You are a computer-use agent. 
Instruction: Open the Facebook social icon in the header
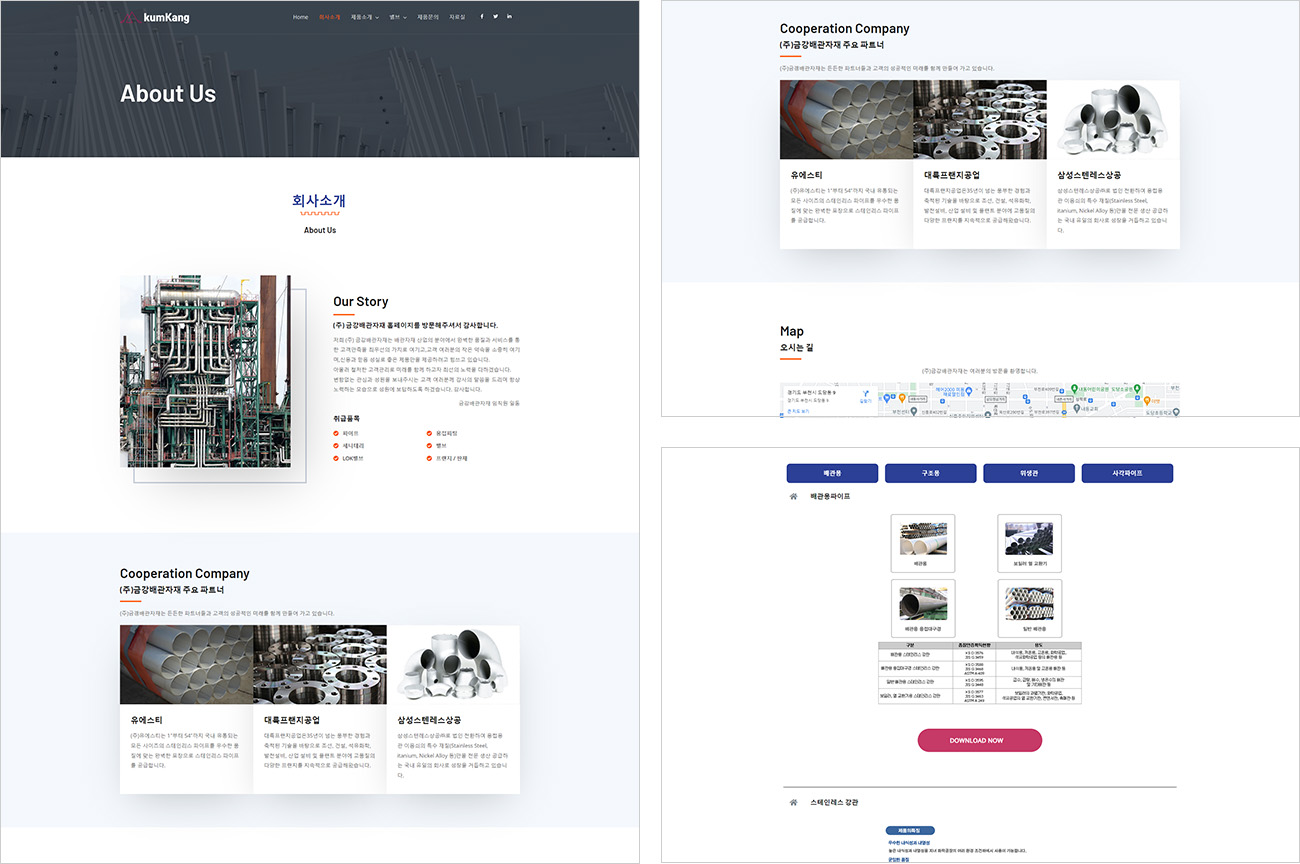[x=481, y=17]
